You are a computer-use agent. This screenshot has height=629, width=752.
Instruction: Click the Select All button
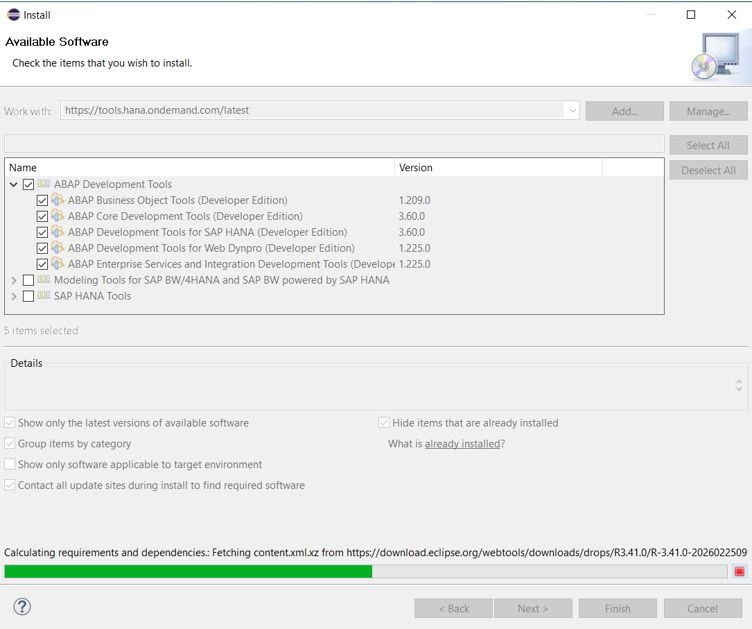point(708,145)
